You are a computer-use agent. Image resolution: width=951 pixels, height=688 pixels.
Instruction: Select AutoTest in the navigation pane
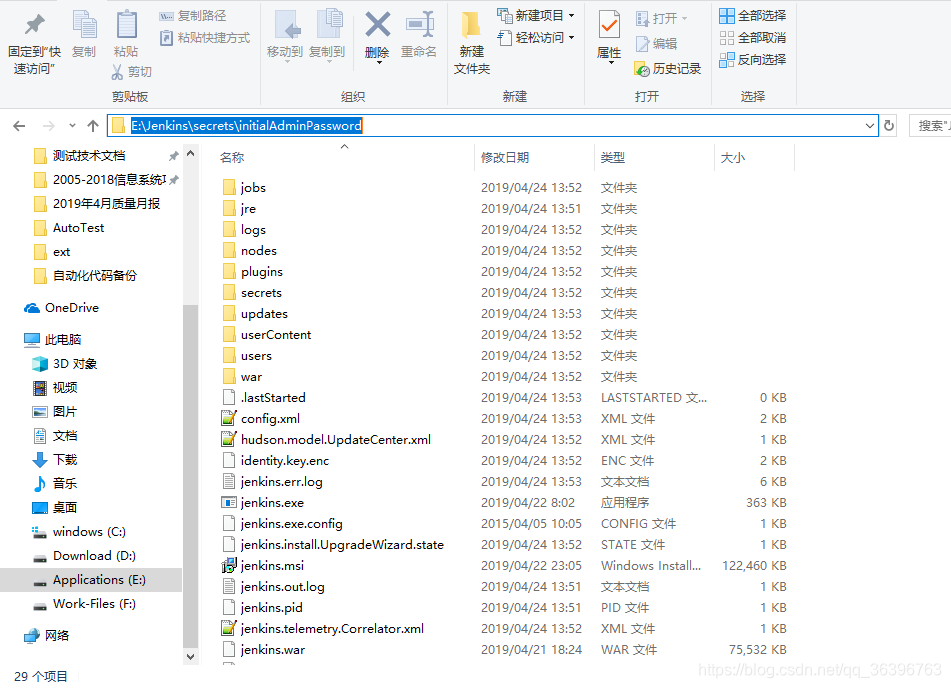pos(78,228)
